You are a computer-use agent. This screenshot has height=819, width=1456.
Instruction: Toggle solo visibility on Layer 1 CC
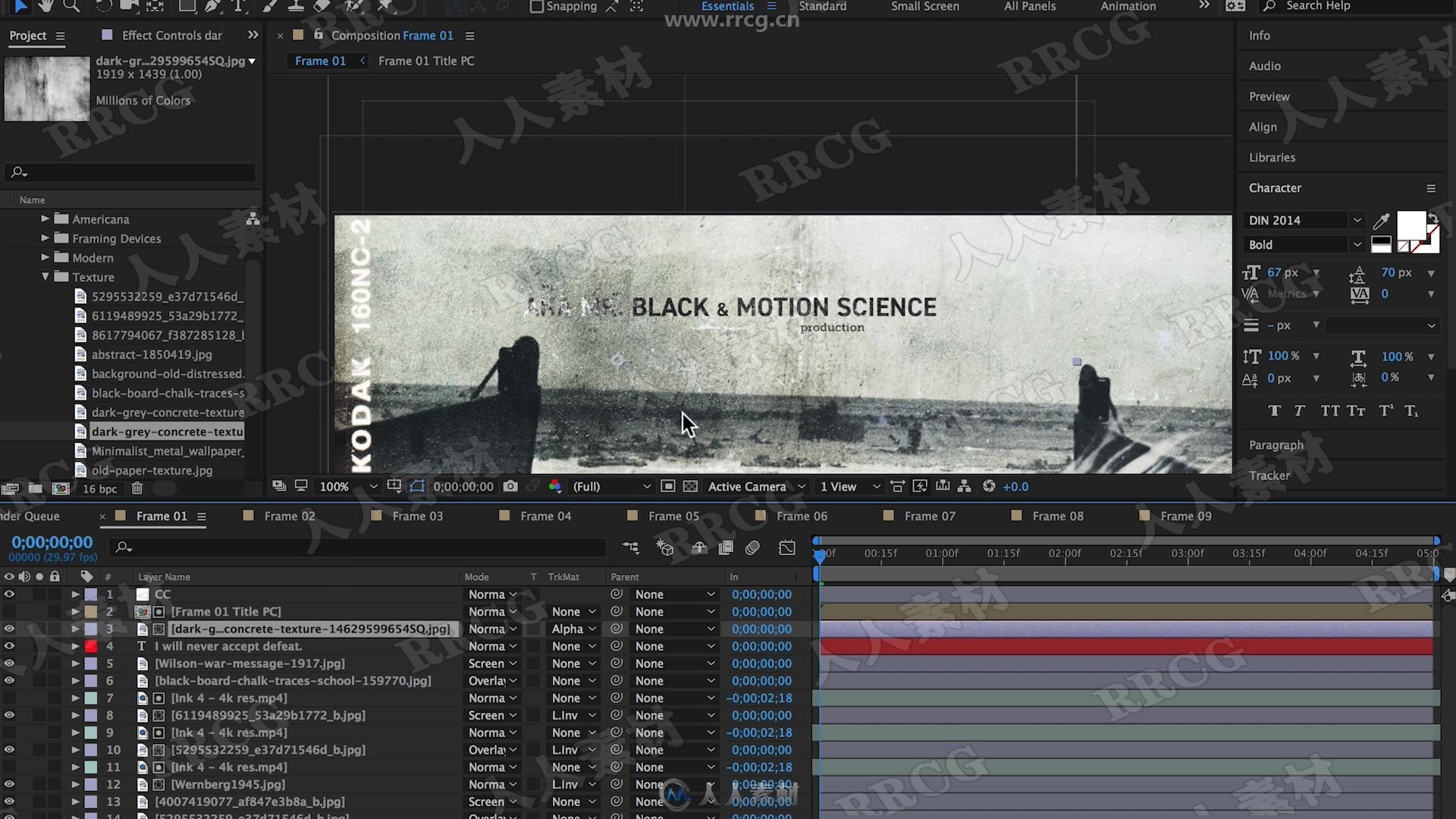pos(37,593)
